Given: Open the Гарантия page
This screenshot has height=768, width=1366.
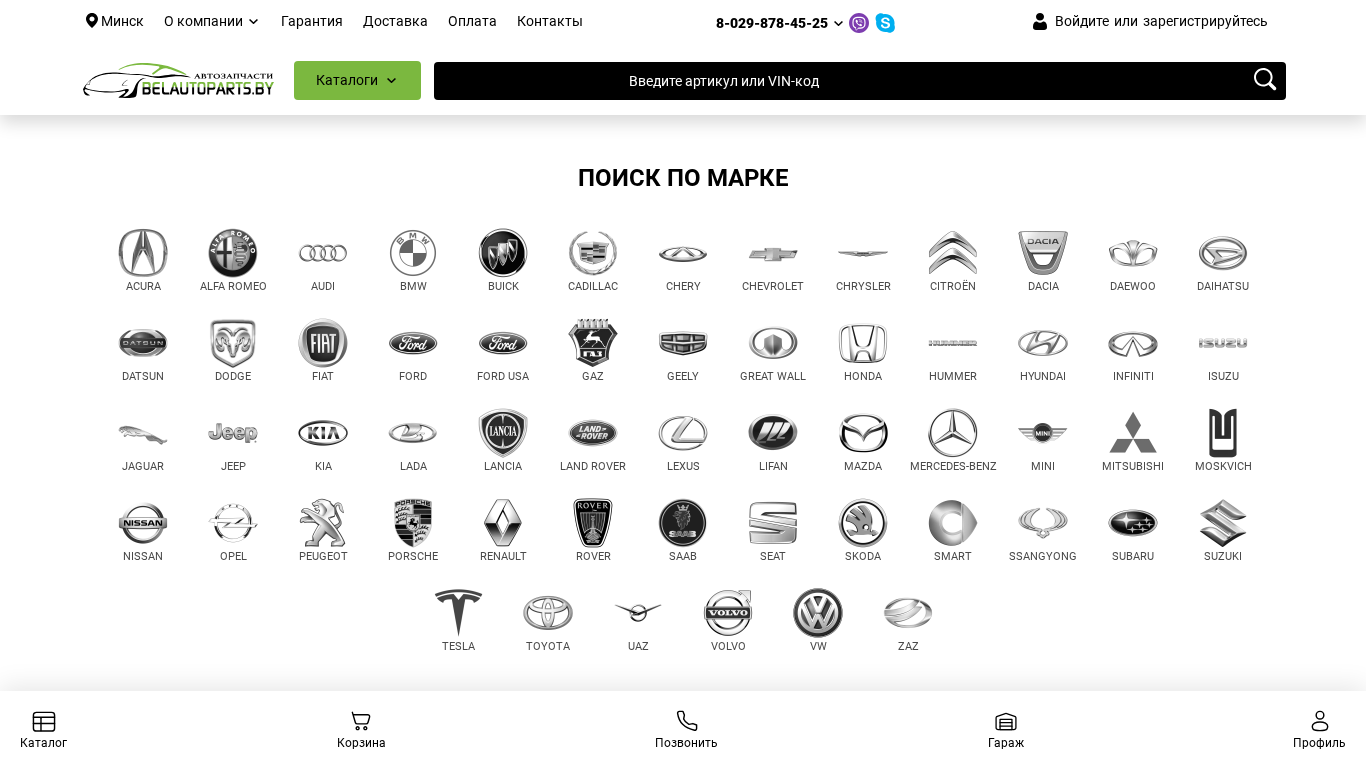Looking at the screenshot, I should pyautogui.click(x=312, y=21).
